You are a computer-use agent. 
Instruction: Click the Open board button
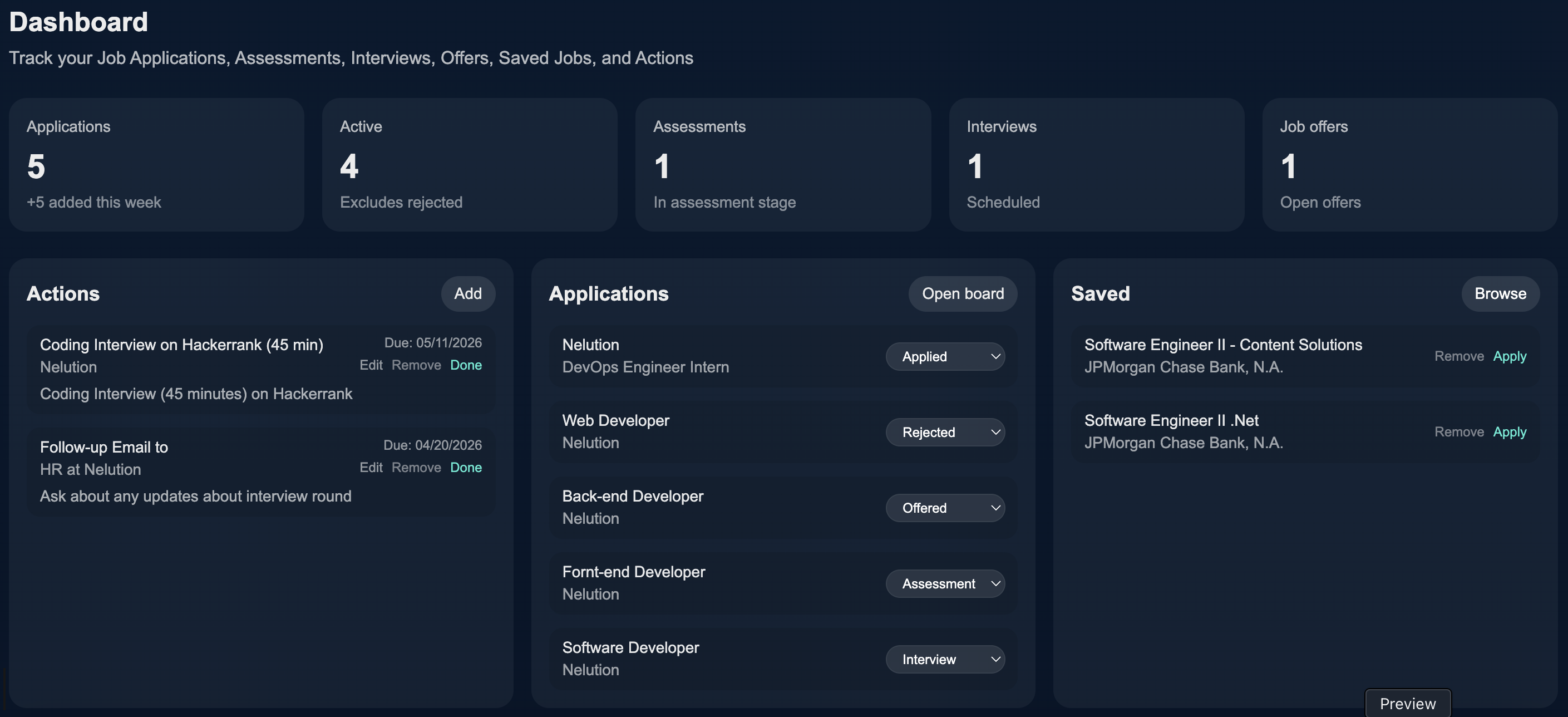(963, 293)
